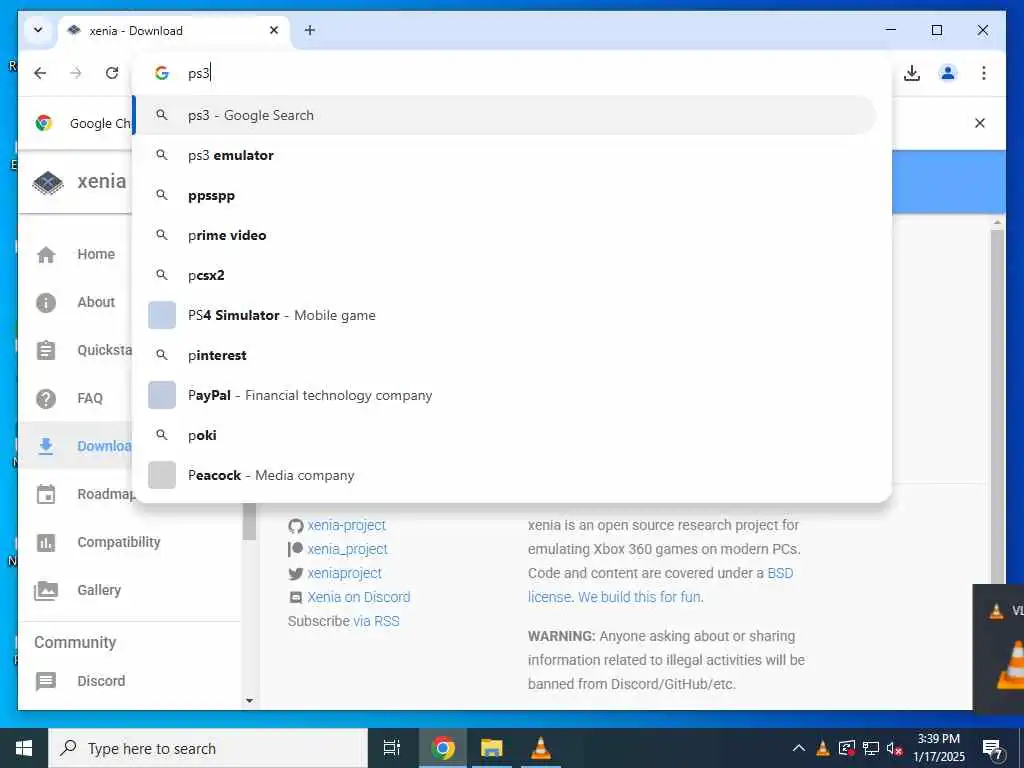Click the address bar containing ps3

[512, 73]
